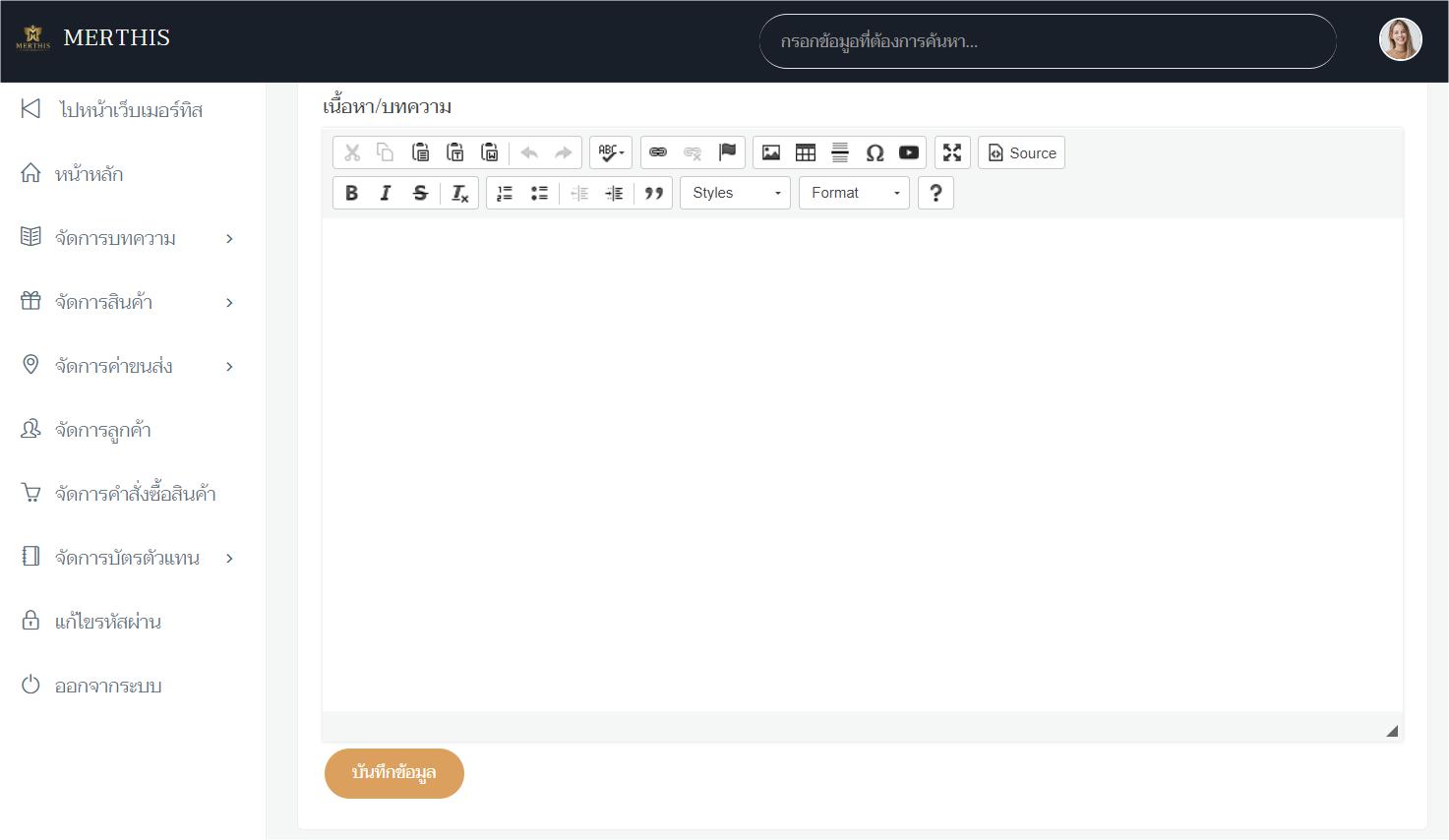
Task: Click the Insert Image icon
Action: tap(771, 152)
